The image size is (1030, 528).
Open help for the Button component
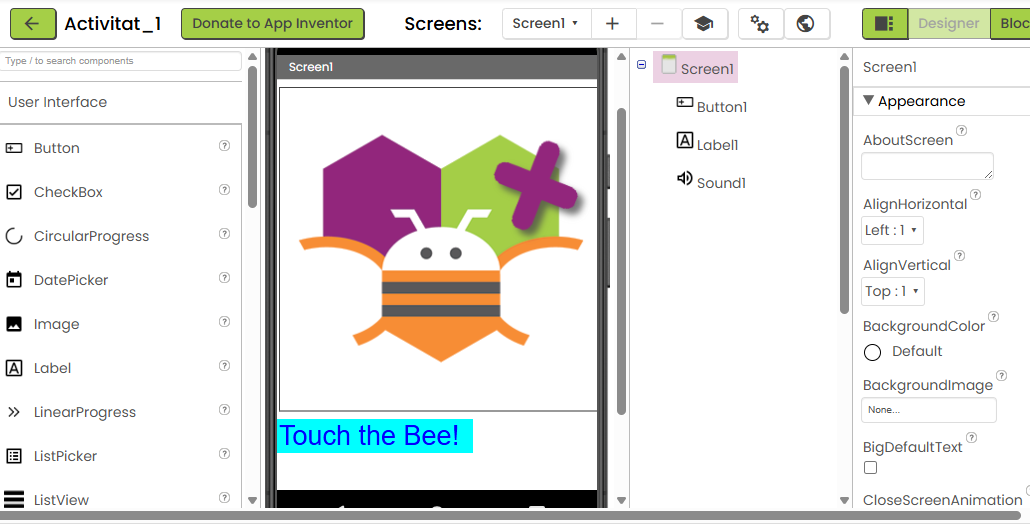(224, 146)
